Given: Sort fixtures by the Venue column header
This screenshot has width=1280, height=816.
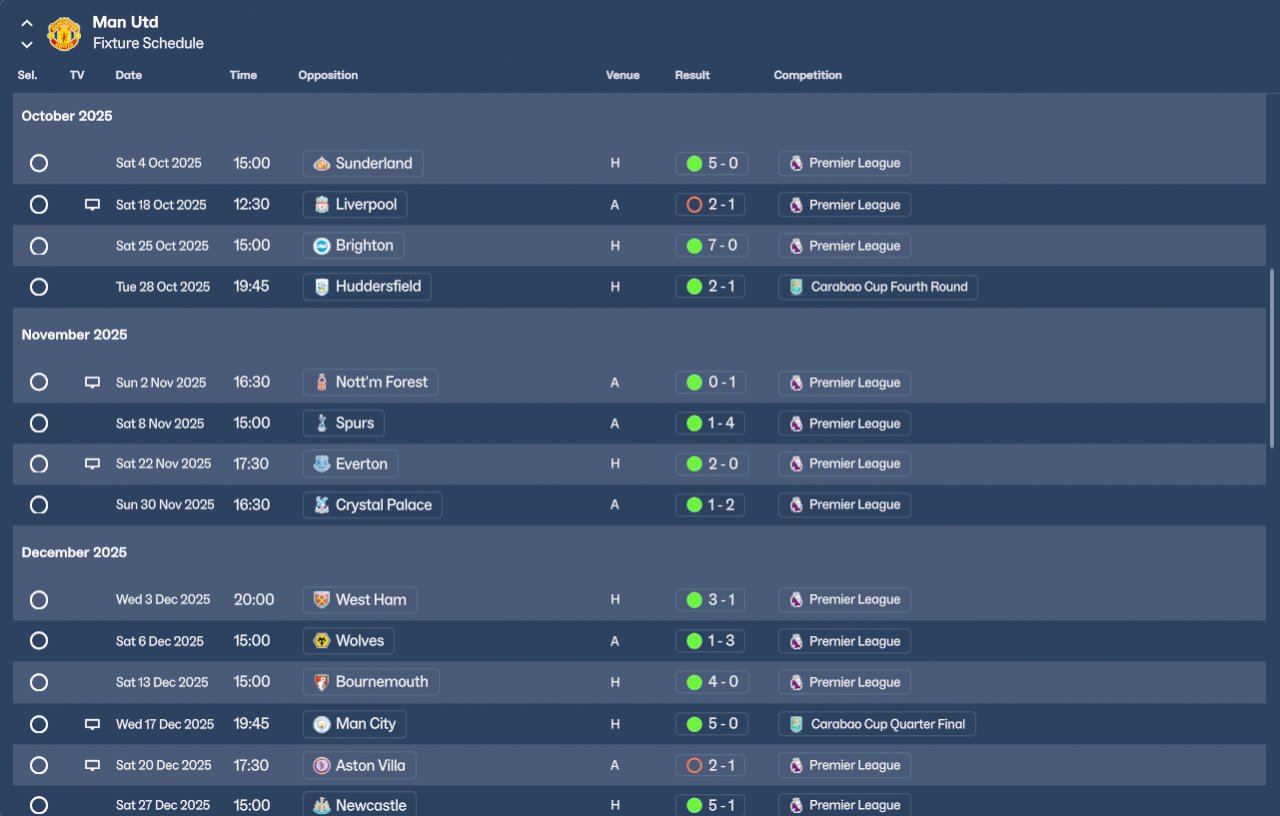Looking at the screenshot, I should [623, 75].
